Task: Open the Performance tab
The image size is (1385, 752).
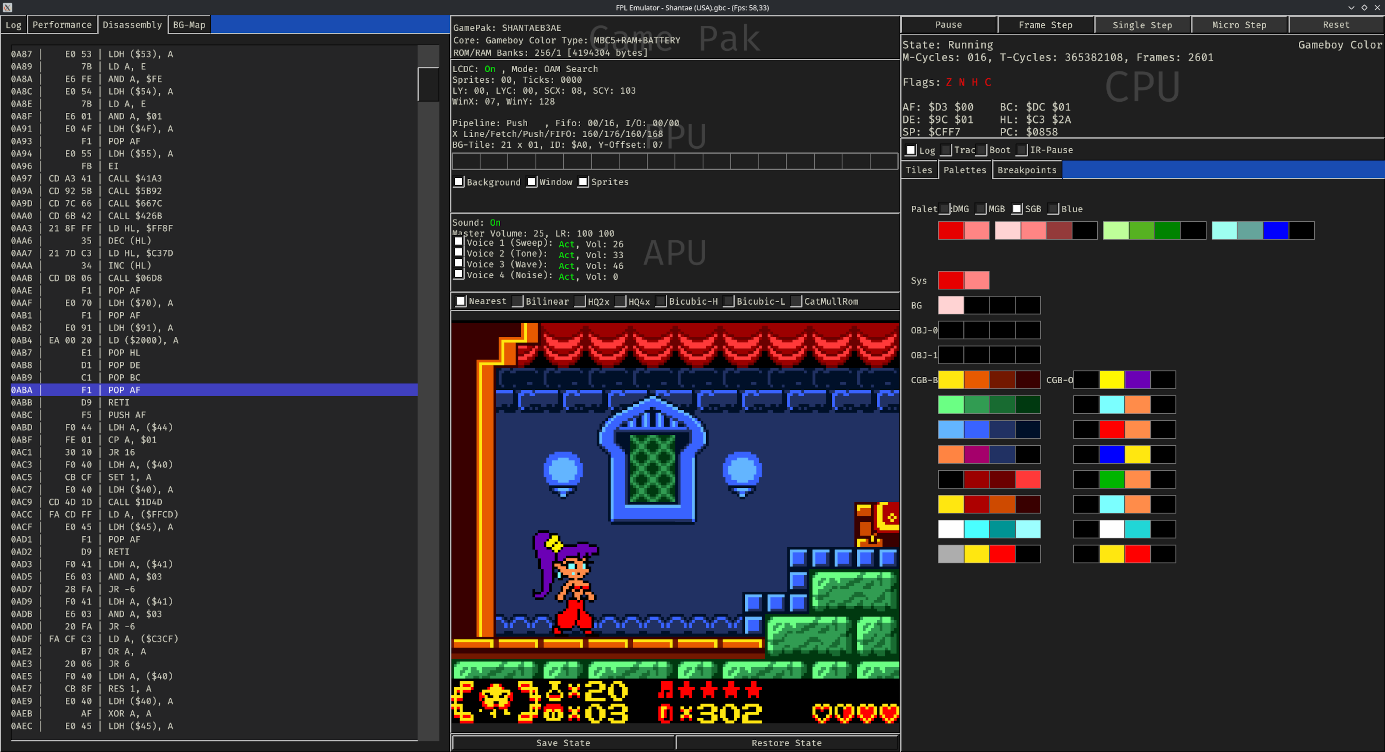Action: (62, 24)
